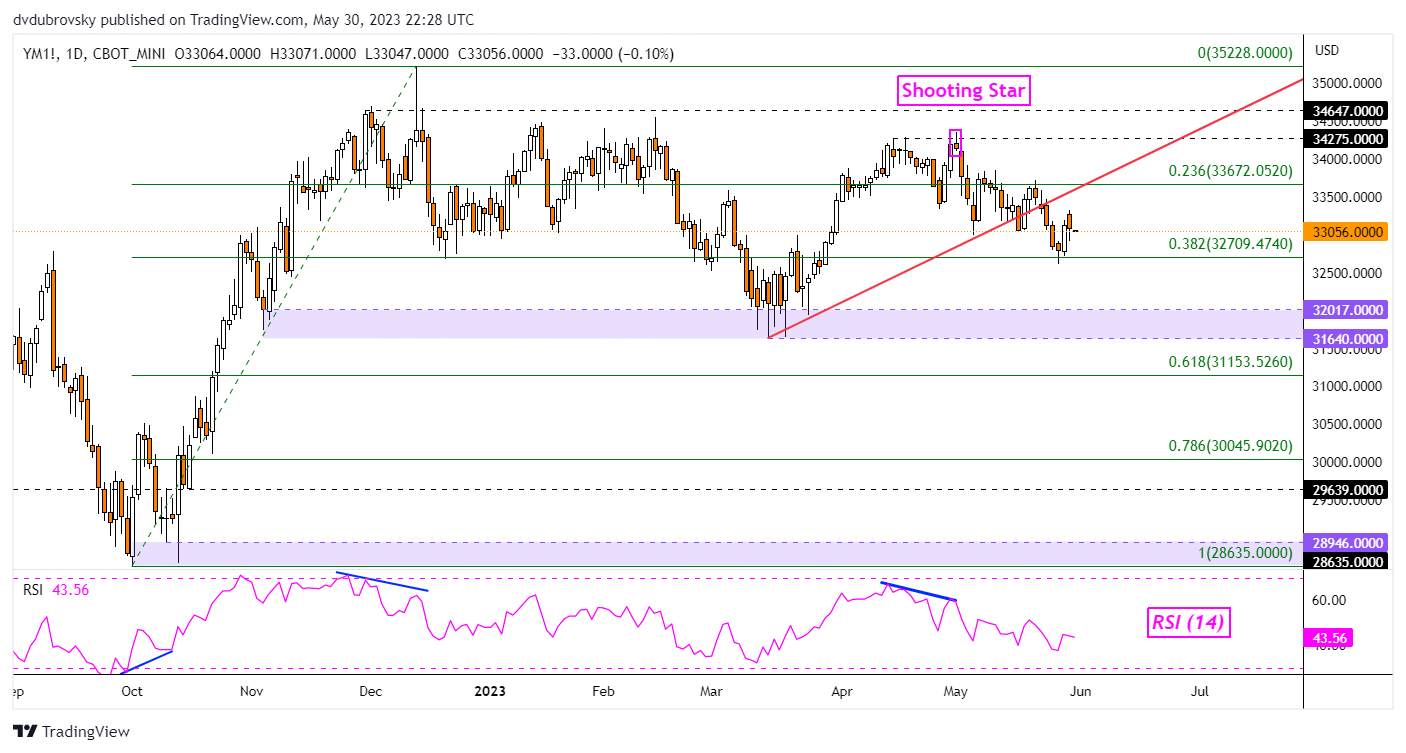Click the 'Apr' label on time axis
Image resolution: width=1406 pixels, height=753 pixels.
pyautogui.click(x=842, y=691)
